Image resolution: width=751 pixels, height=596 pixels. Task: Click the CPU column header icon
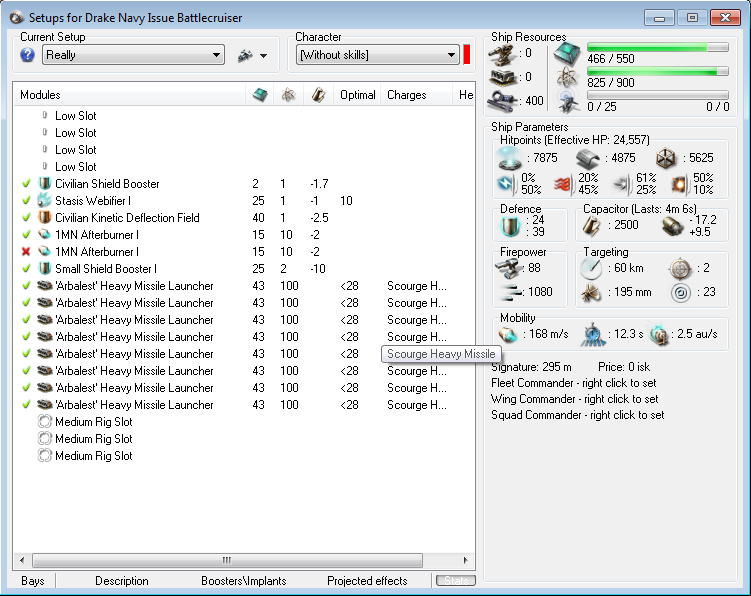pyautogui.click(x=260, y=95)
